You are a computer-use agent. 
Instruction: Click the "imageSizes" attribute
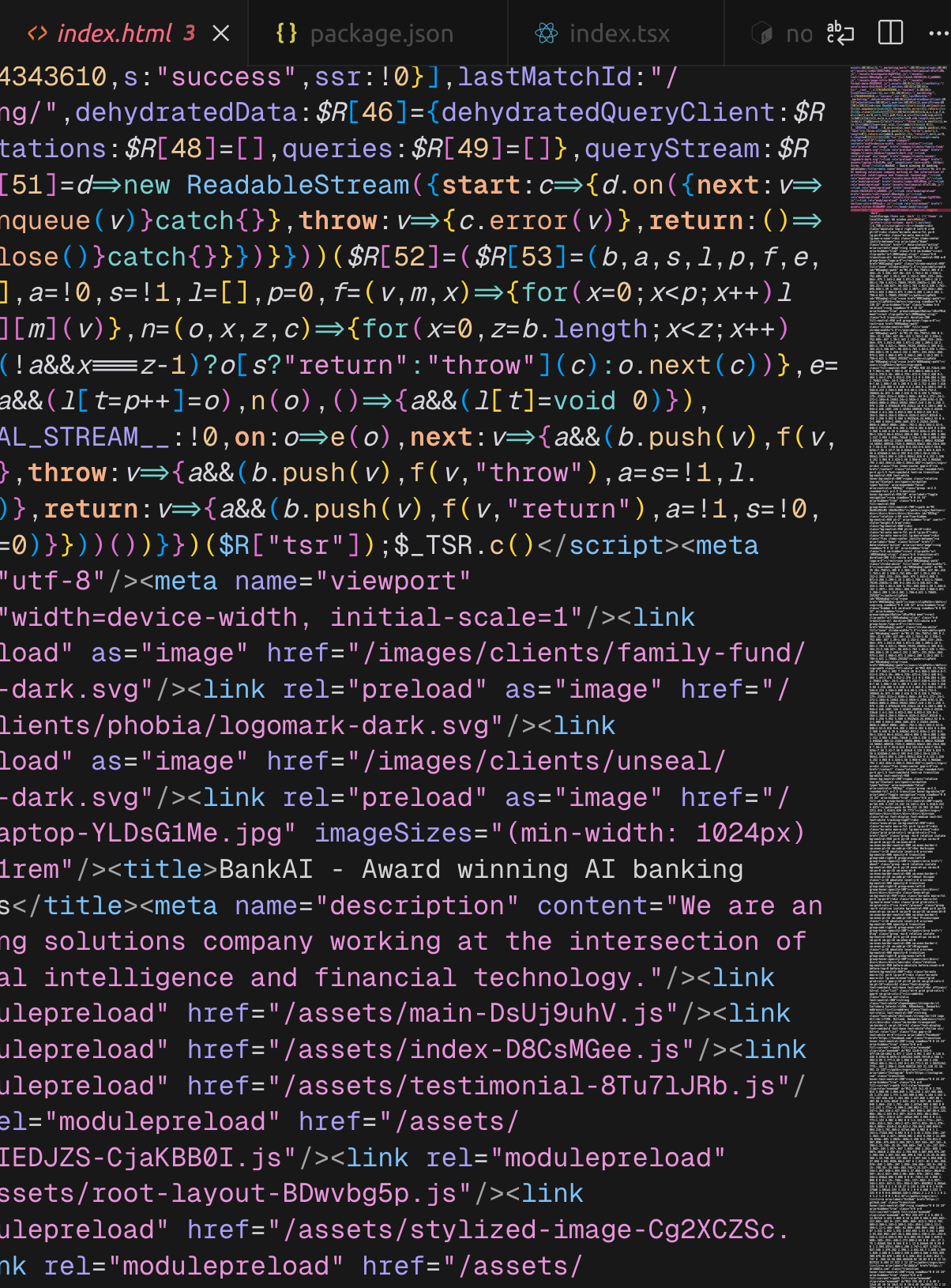(393, 833)
